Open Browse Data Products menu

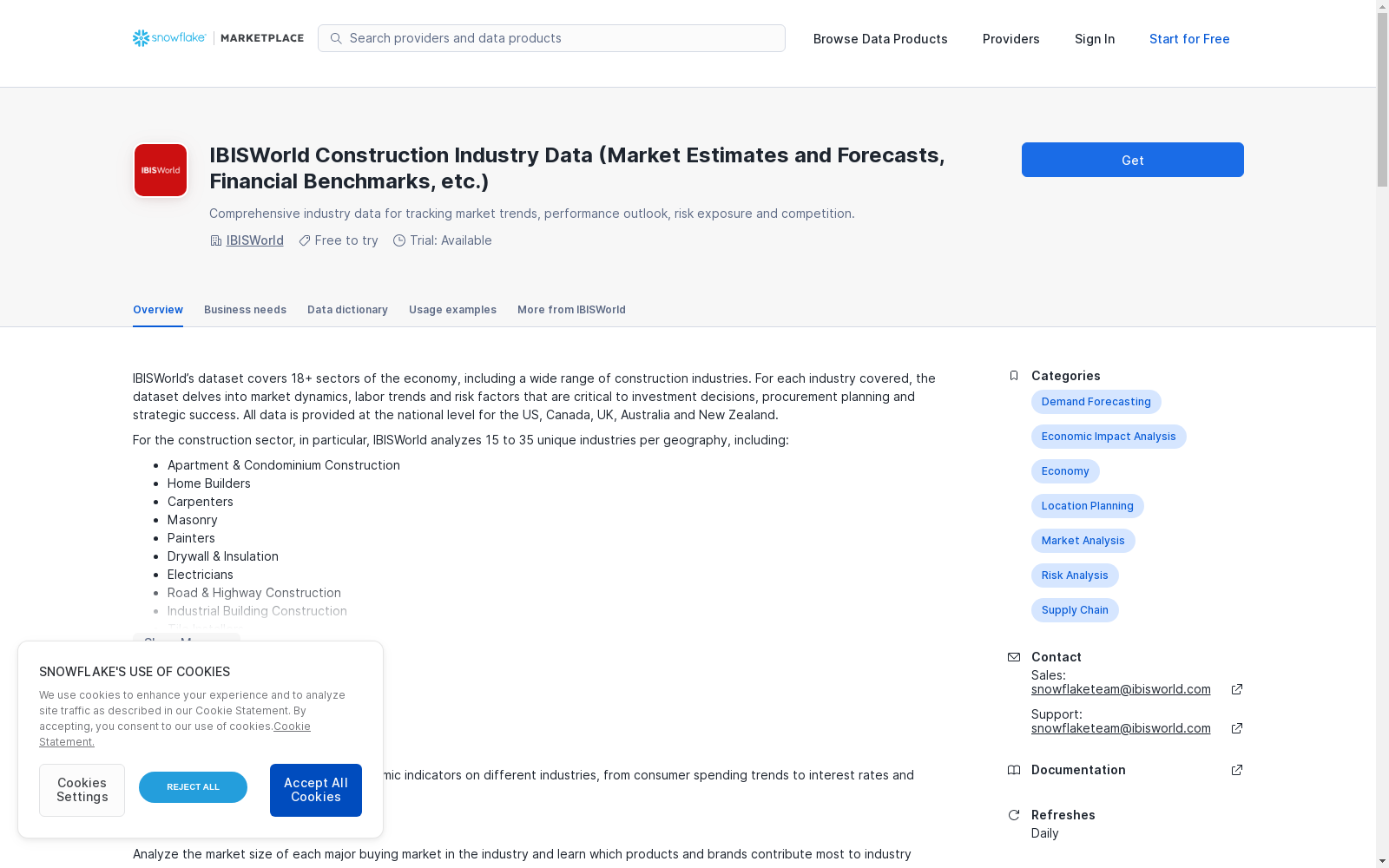click(880, 39)
